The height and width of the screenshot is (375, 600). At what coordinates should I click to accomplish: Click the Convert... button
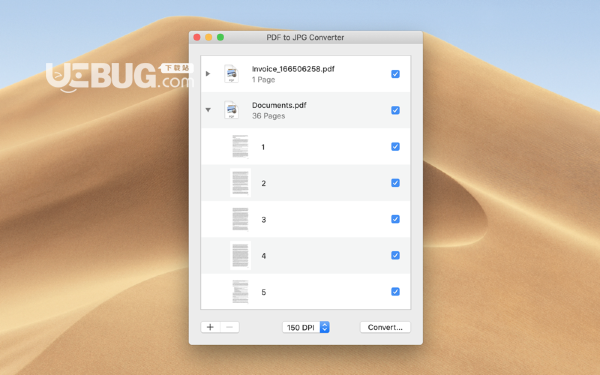click(385, 327)
